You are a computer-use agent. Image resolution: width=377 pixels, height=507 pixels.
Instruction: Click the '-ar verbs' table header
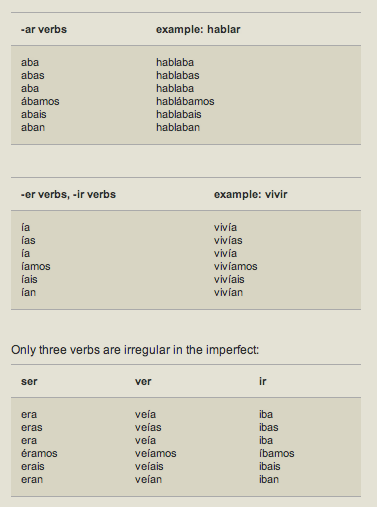pos(44,29)
